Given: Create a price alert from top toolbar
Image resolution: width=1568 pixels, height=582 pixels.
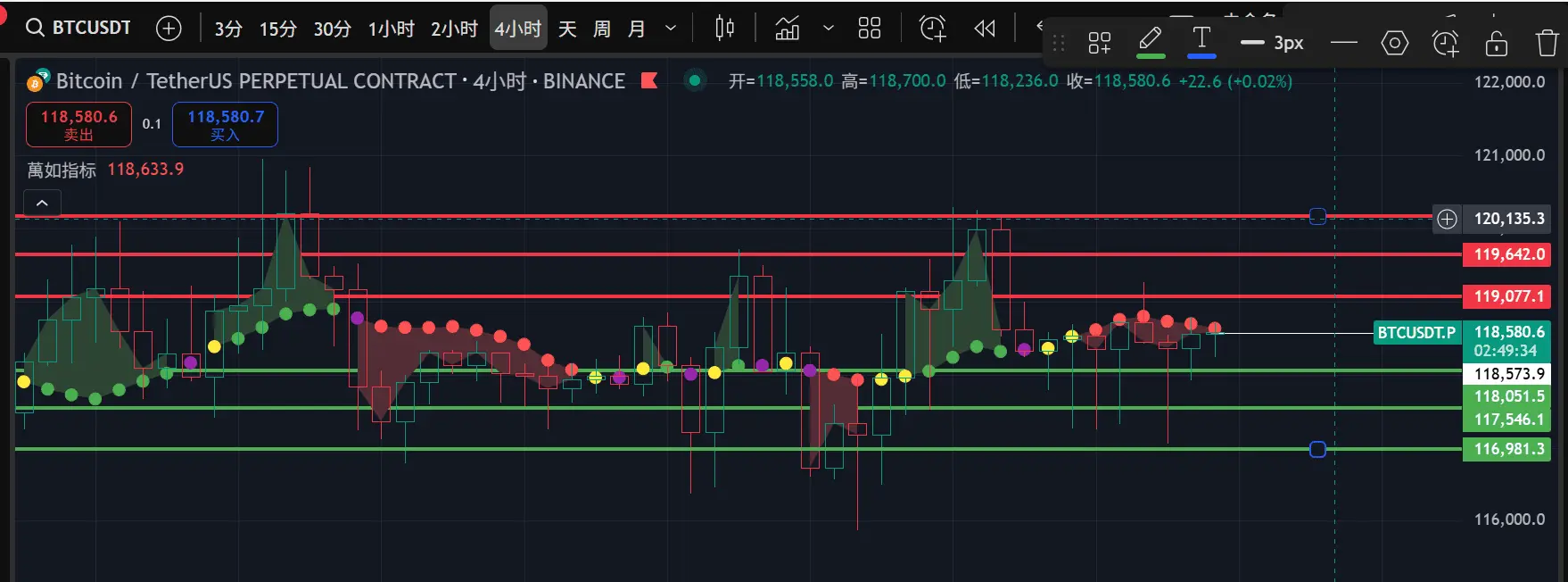Looking at the screenshot, I should [x=933, y=29].
